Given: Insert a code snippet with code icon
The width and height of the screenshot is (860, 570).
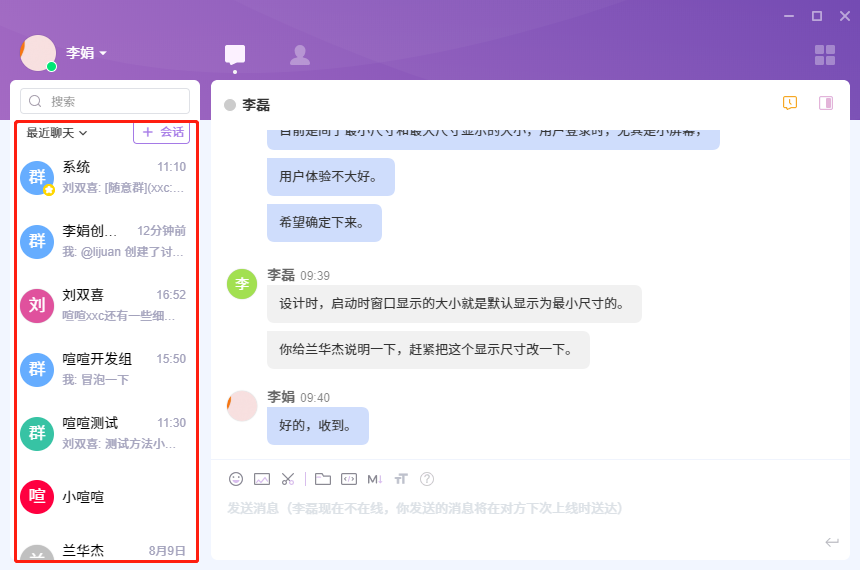Looking at the screenshot, I should 349,479.
